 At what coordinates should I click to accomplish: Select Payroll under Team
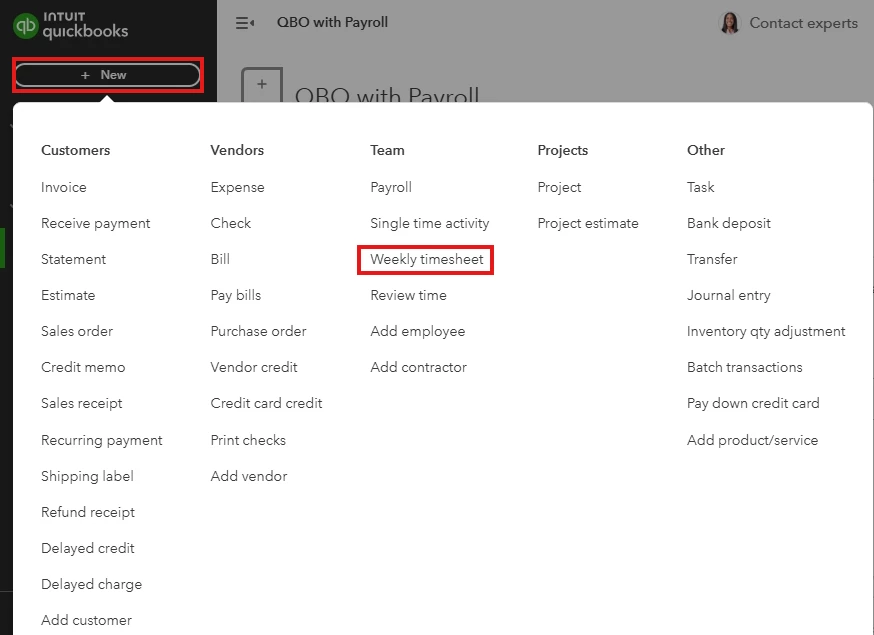[391, 188]
